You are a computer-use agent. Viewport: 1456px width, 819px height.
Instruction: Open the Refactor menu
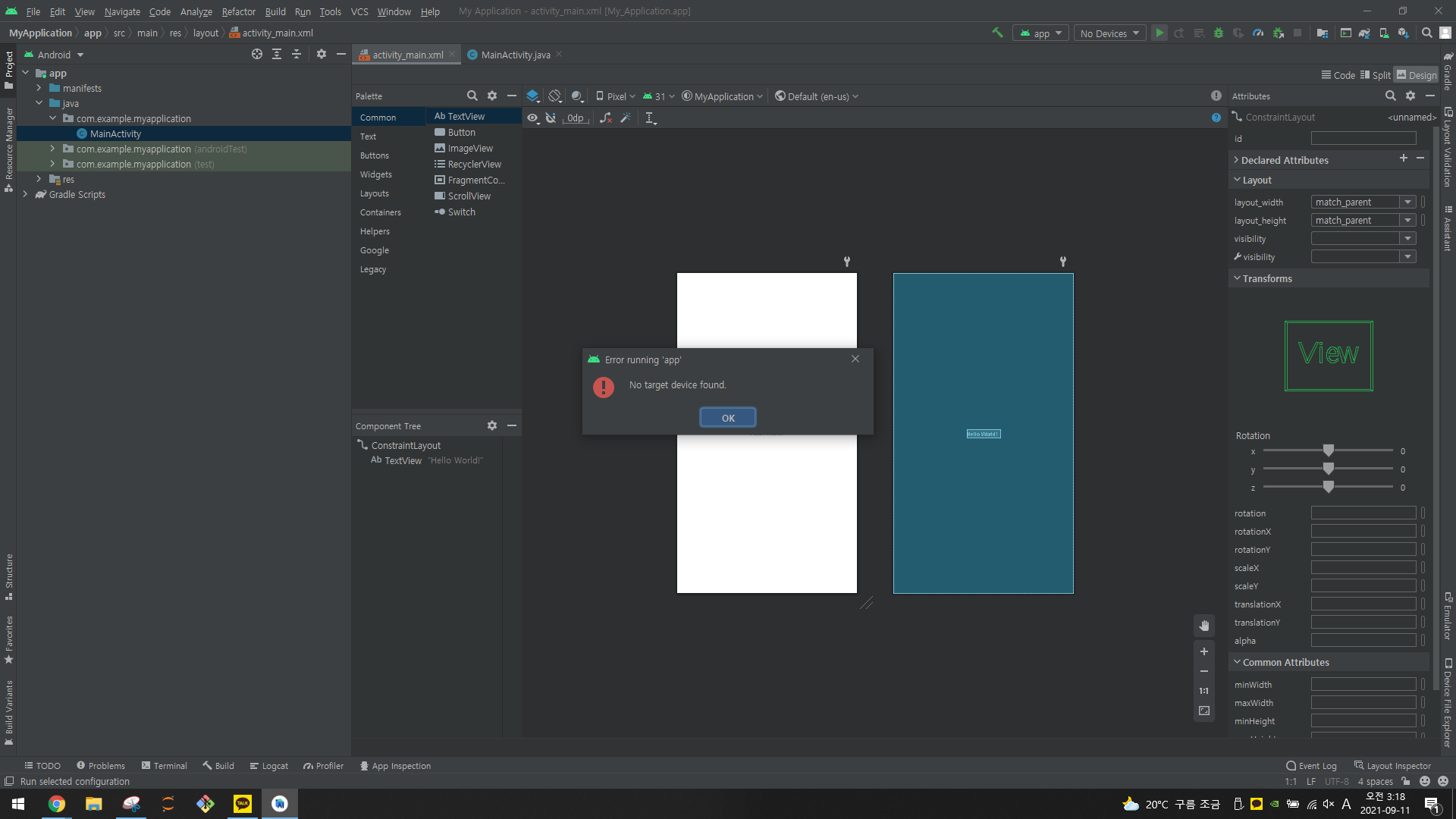click(238, 11)
